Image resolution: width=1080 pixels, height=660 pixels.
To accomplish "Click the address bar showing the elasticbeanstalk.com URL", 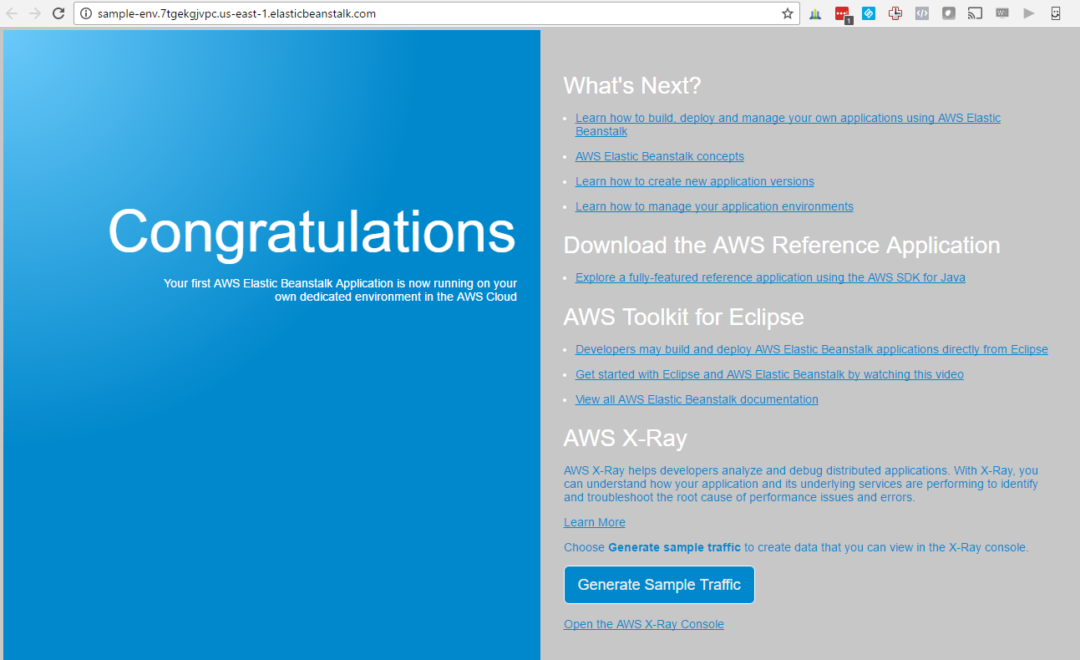I will [x=430, y=14].
